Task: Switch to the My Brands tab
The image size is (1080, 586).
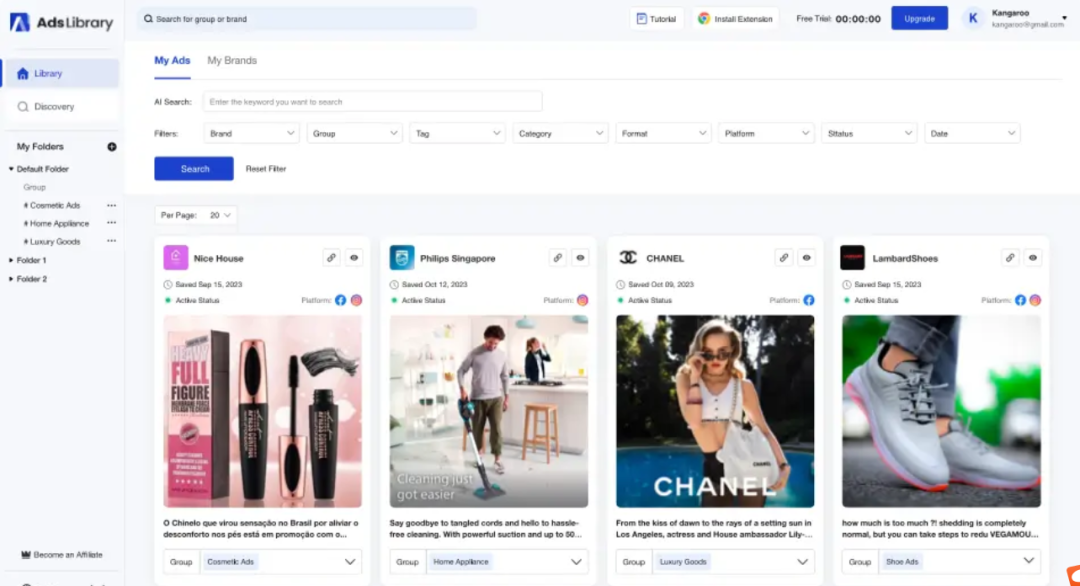Action: point(232,61)
